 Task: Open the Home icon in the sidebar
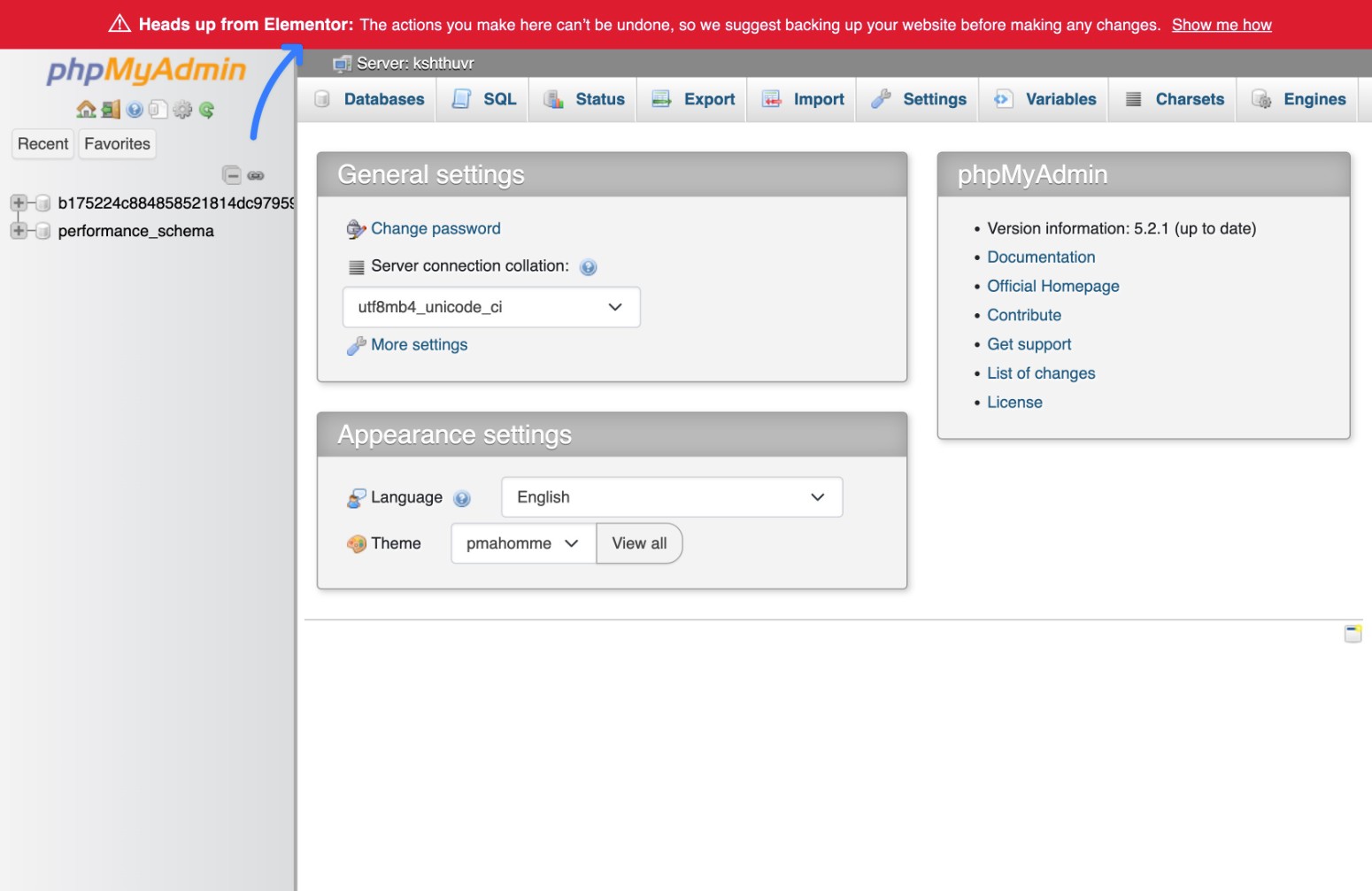[x=86, y=109]
